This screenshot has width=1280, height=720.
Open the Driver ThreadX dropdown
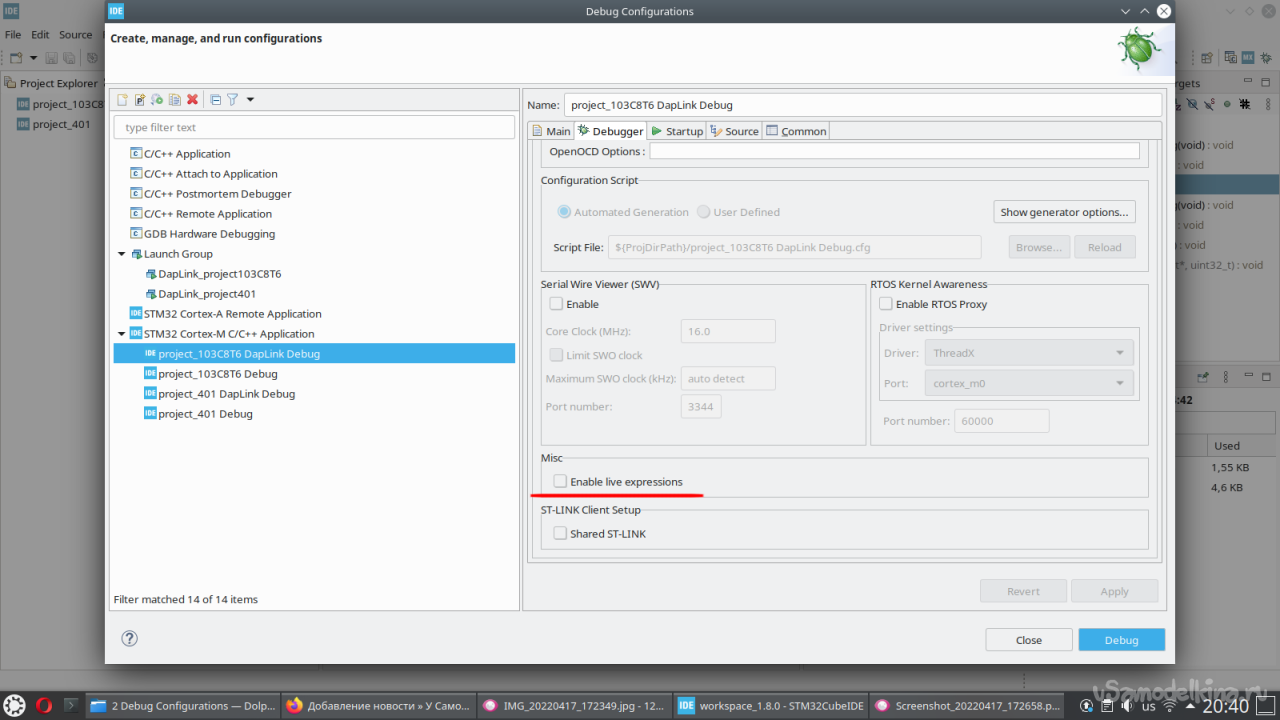pyautogui.click(x=1030, y=353)
